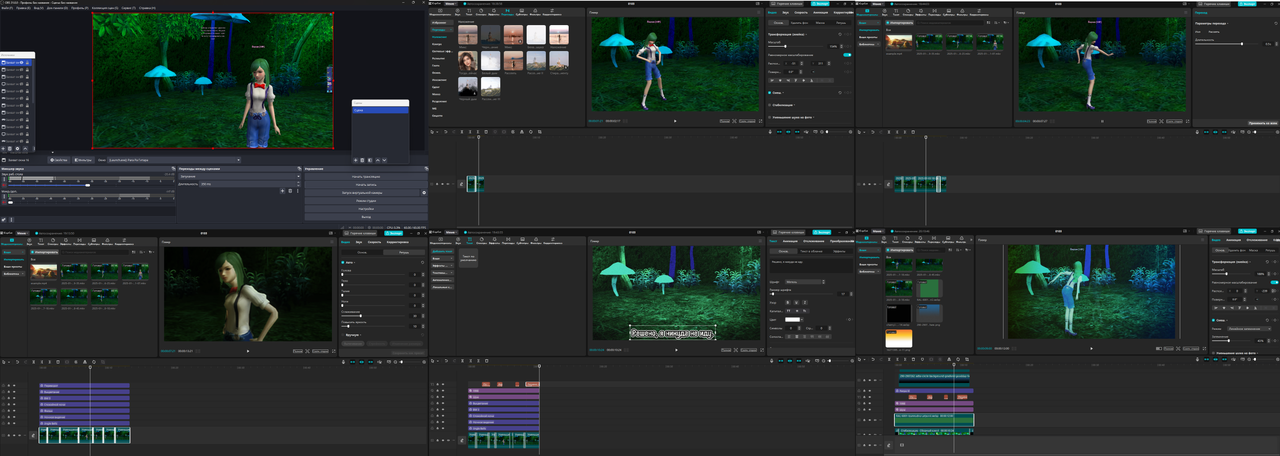Toggle lock icon of selected source in OBS Sources
The width and height of the screenshot is (1280, 456).
[x=27, y=62]
